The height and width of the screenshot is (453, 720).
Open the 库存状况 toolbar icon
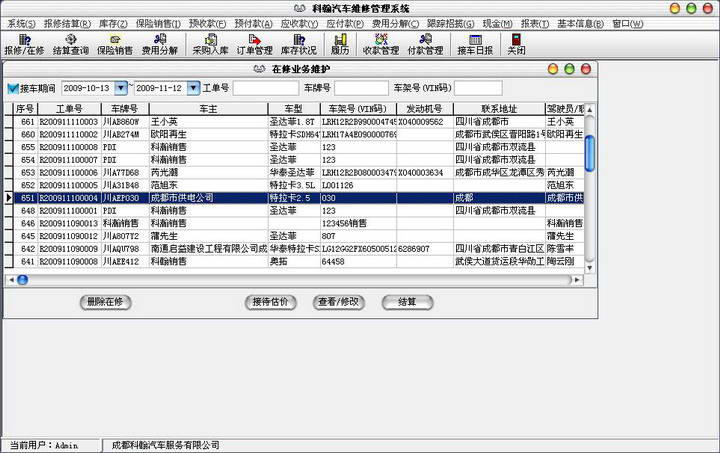298,44
